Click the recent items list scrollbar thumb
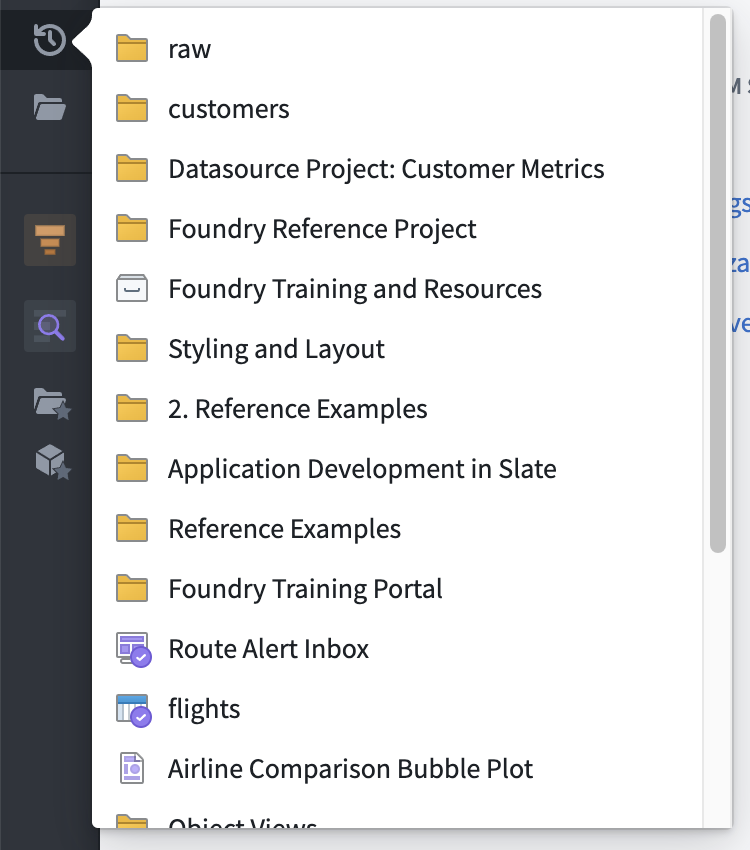750x850 pixels. pyautogui.click(x=718, y=284)
